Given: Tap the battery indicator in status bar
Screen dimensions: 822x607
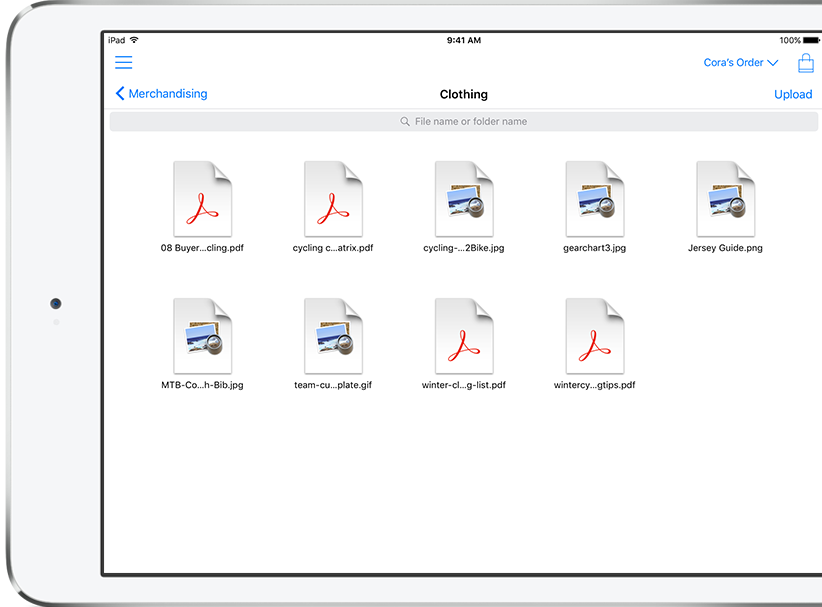Looking at the screenshot, I should pyautogui.click(x=810, y=40).
